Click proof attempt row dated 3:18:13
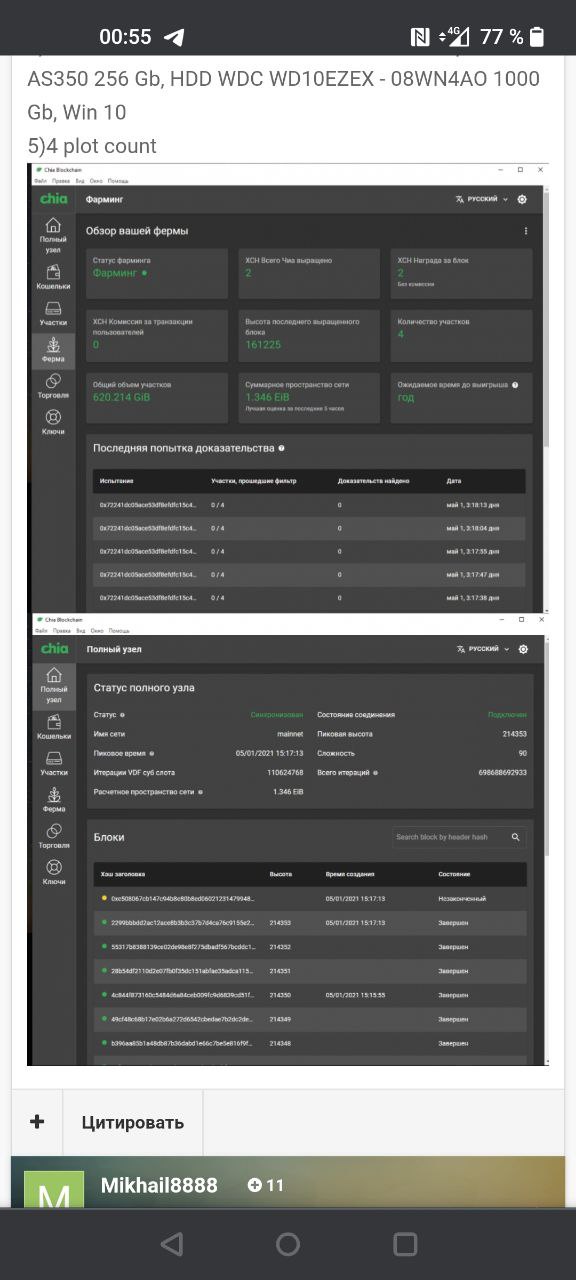This screenshot has height=1280, width=576. 310,505
